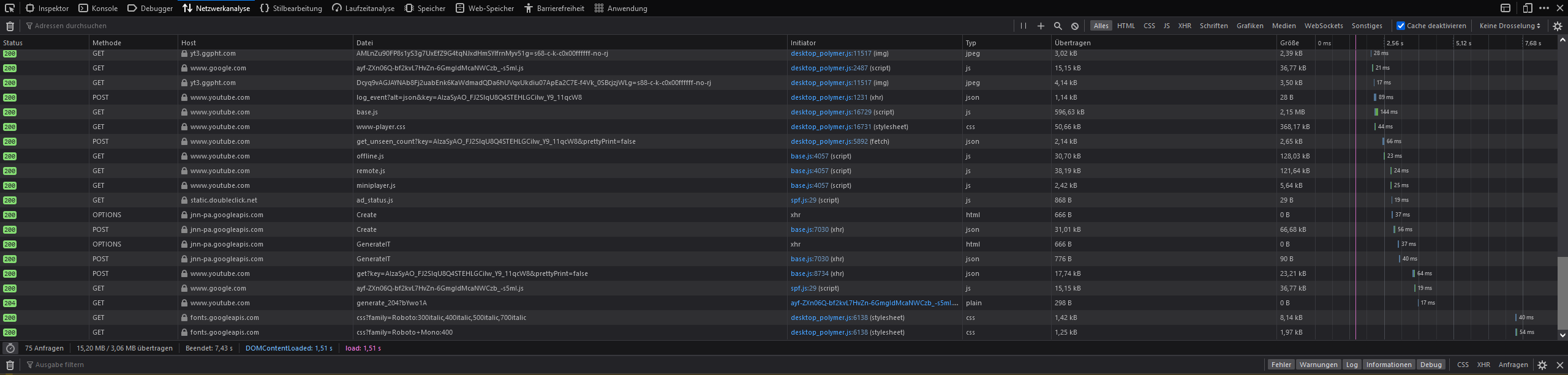Open desktop_polymer.js:16729 initiator link
The height and width of the screenshot is (375, 1568).
(x=831, y=112)
